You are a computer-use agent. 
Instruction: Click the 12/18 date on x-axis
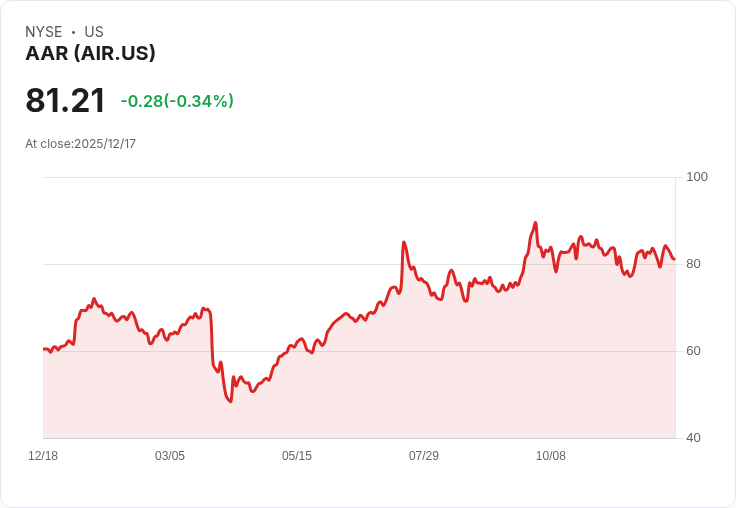coord(43,456)
